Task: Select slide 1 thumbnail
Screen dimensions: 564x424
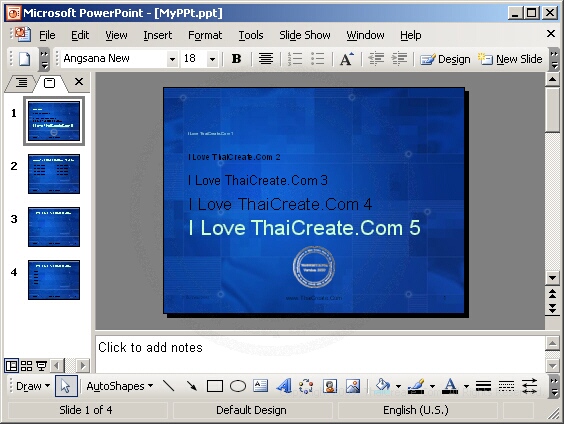Action: (54, 121)
